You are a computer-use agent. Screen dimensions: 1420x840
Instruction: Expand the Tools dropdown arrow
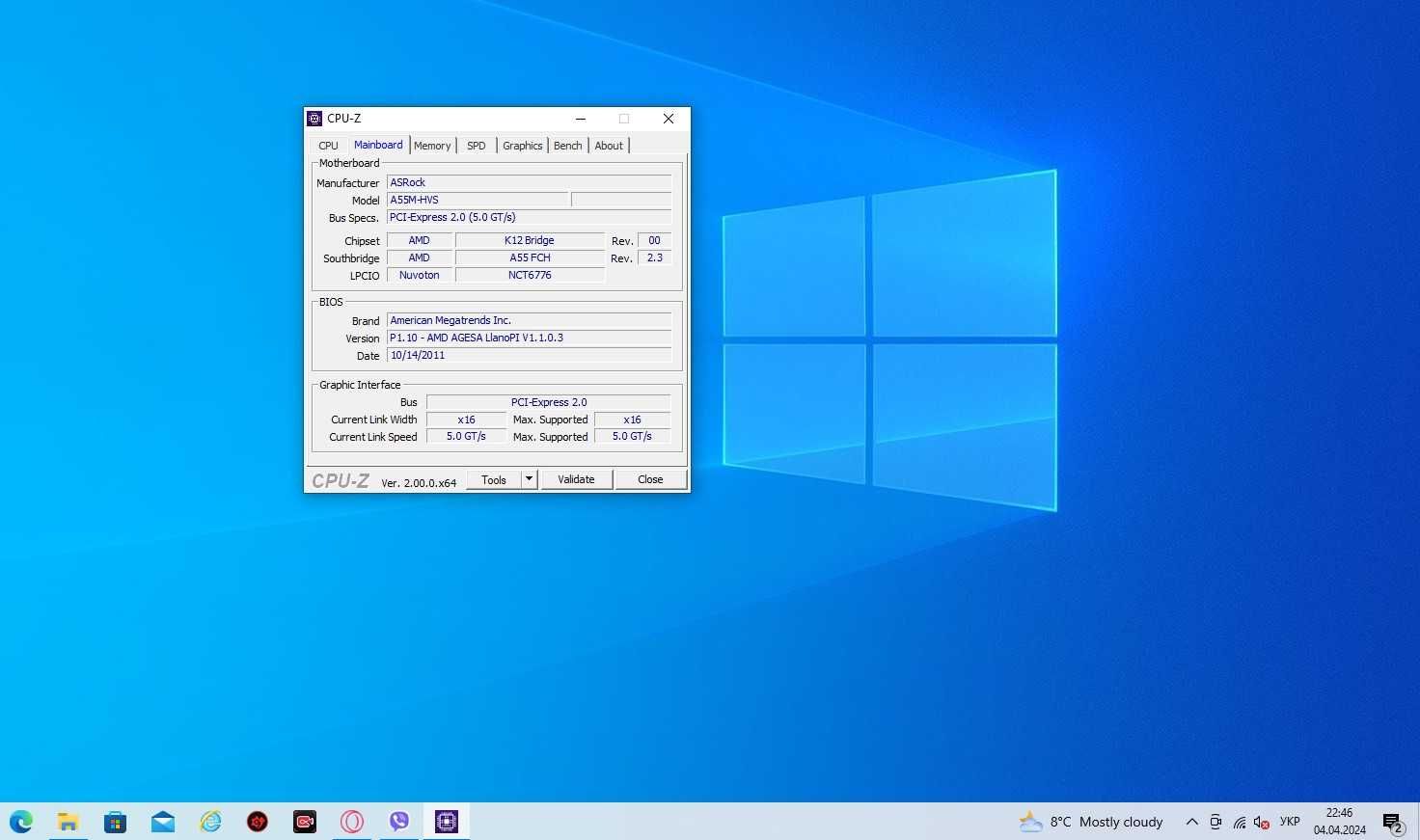coord(529,479)
